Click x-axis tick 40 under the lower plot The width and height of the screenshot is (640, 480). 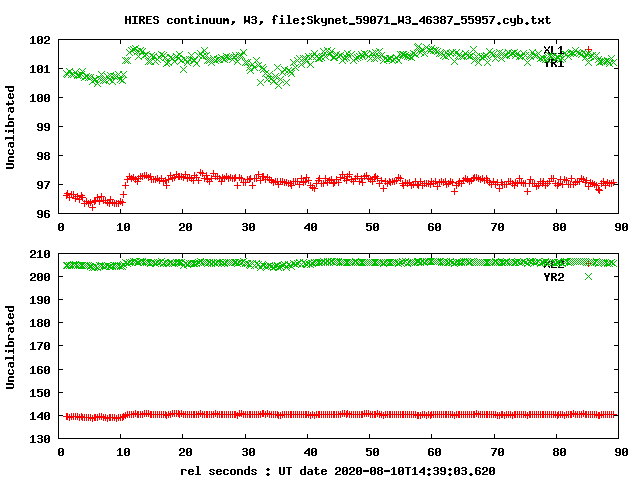[310, 452]
